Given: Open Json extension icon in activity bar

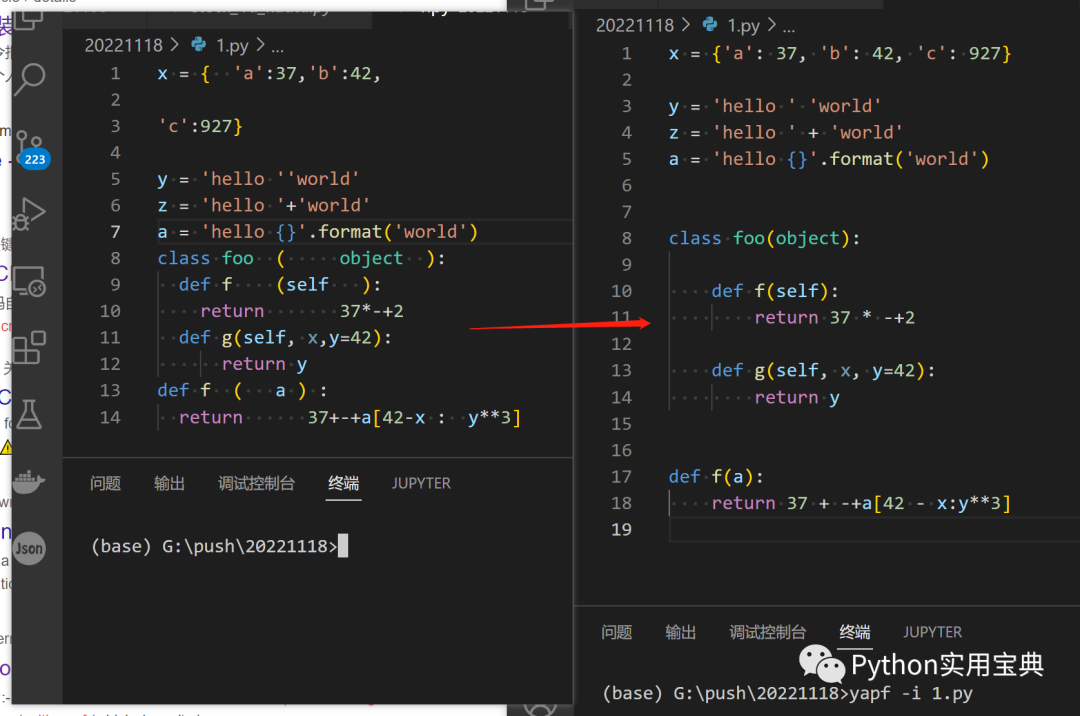Looking at the screenshot, I should [x=30, y=549].
